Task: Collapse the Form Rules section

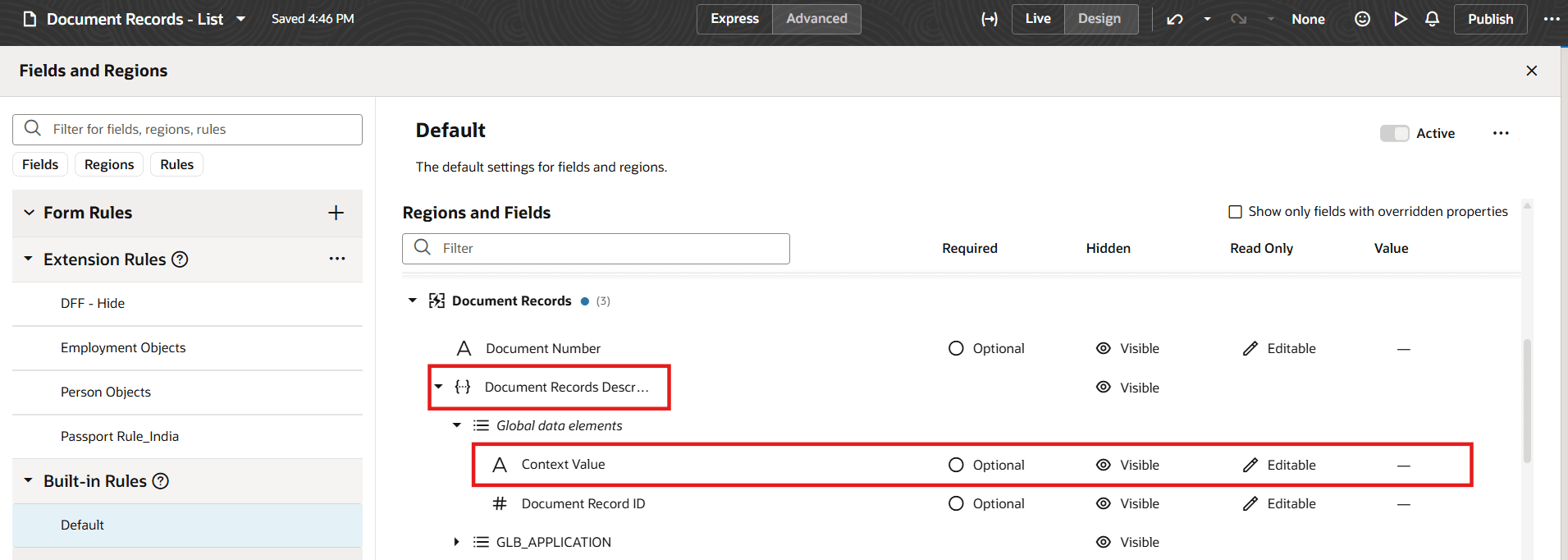Action: point(30,213)
